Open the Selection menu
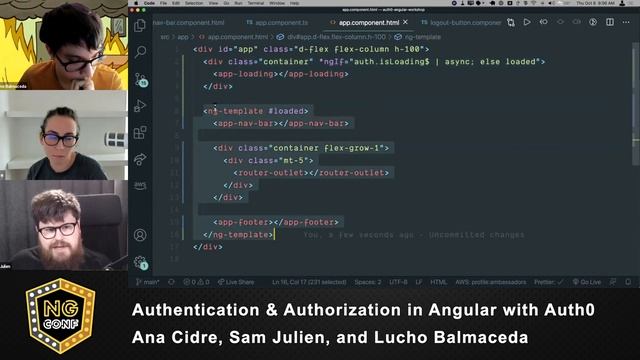Image resolution: width=640 pixels, height=360 pixels. 194,3
